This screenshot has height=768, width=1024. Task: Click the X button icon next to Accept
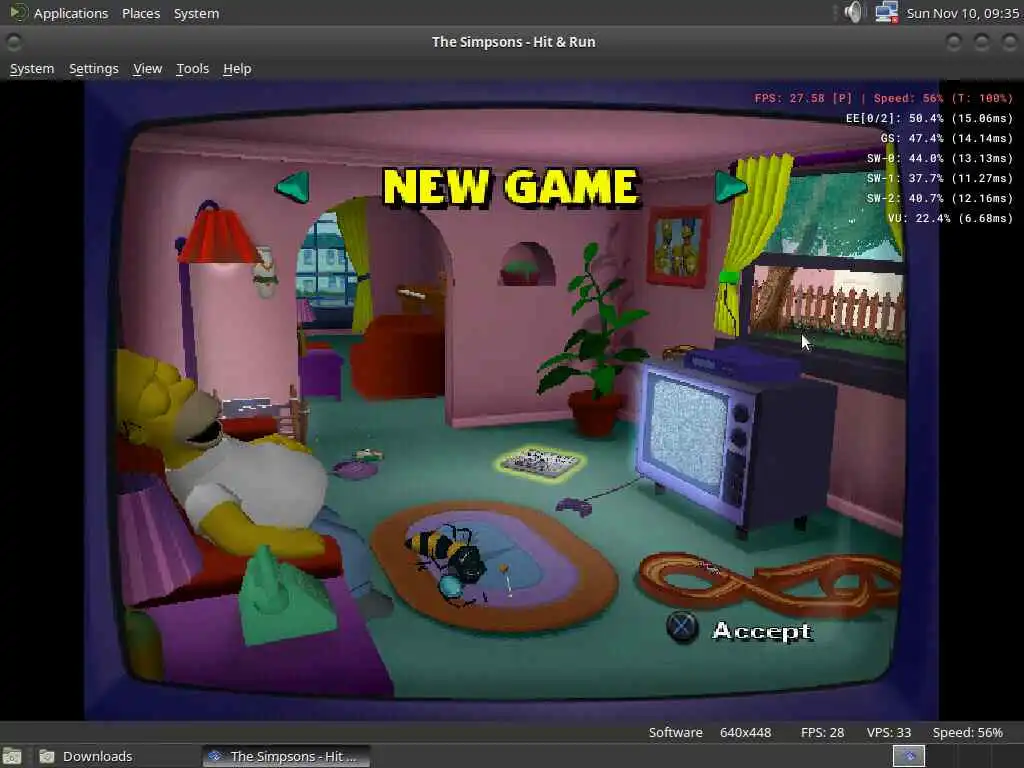click(x=682, y=627)
